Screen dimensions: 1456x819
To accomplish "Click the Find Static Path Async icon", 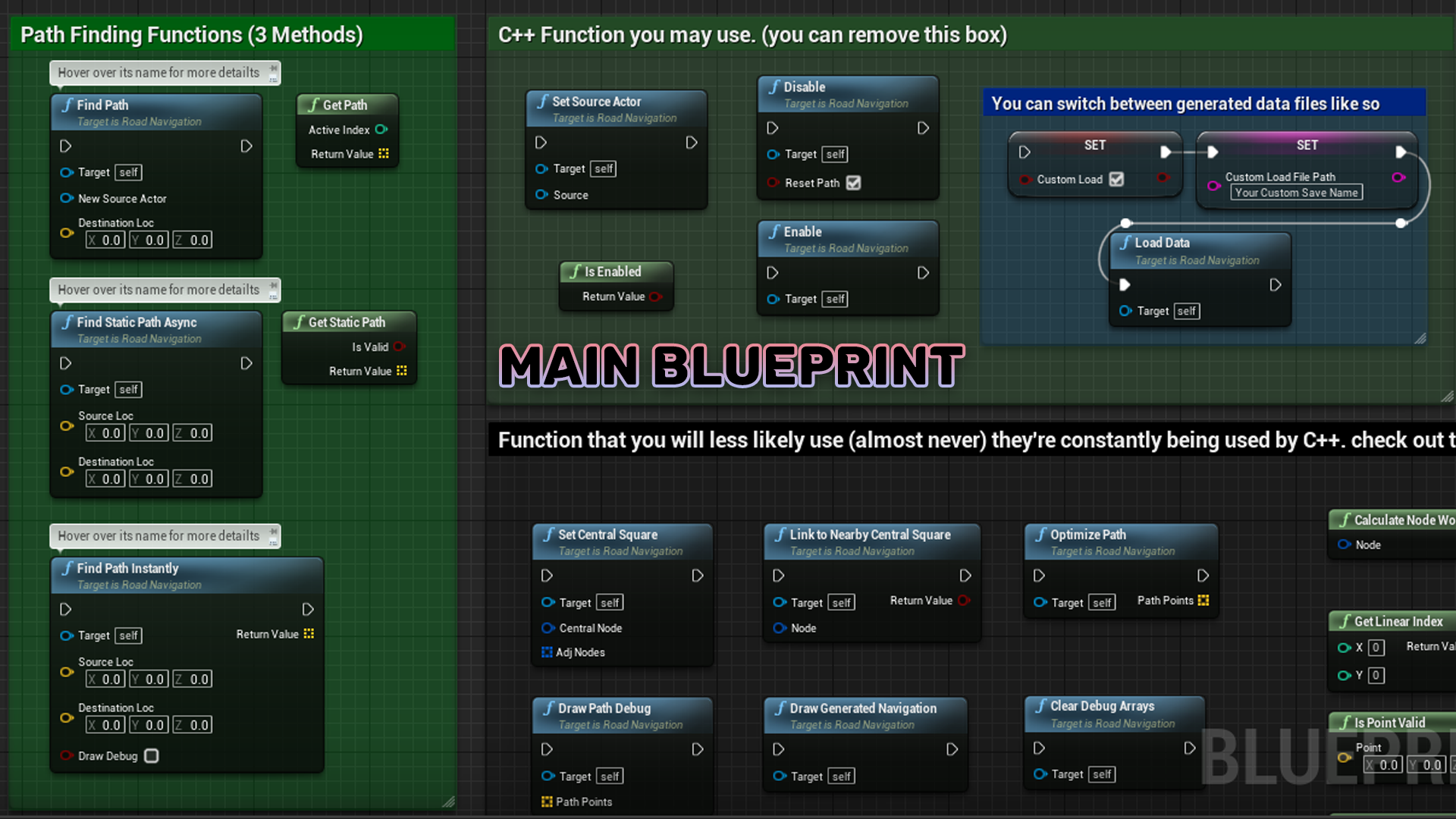I will 68,322.
